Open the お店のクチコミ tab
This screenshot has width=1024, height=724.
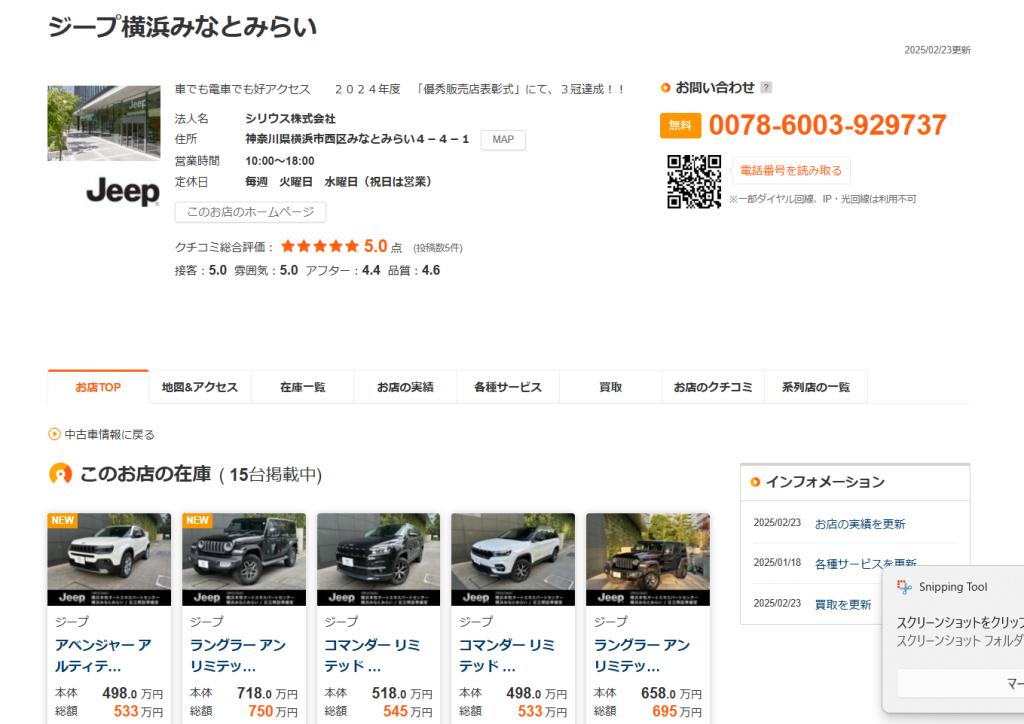coord(712,387)
